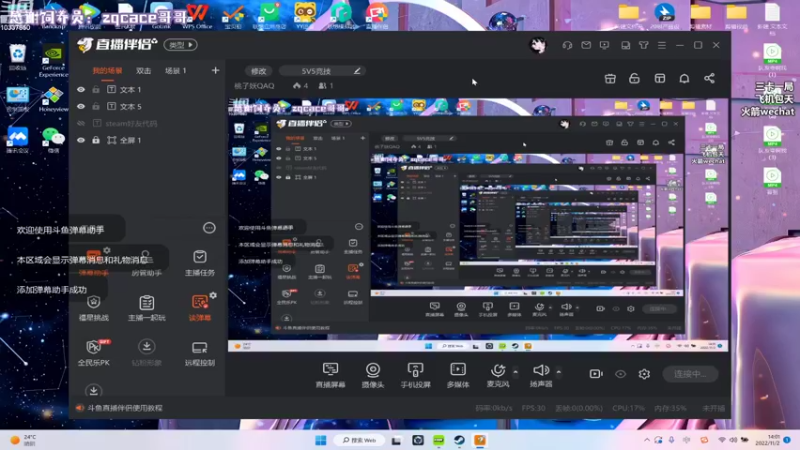This screenshot has width=800, height=450.
Task: Show the hidden steam好友代码 source
Action: coord(81,123)
